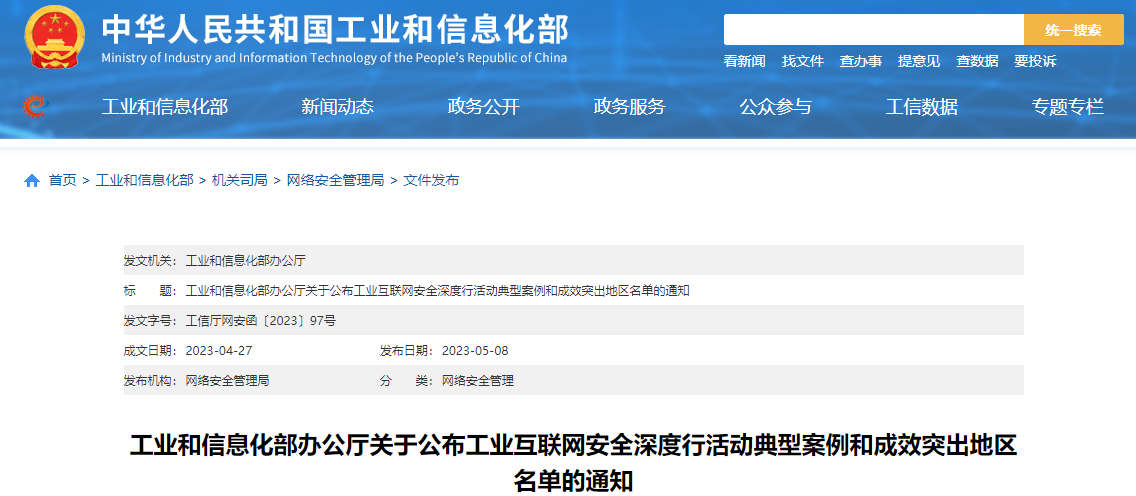Click 网络安全管理局 breadcrumb link

point(335,180)
